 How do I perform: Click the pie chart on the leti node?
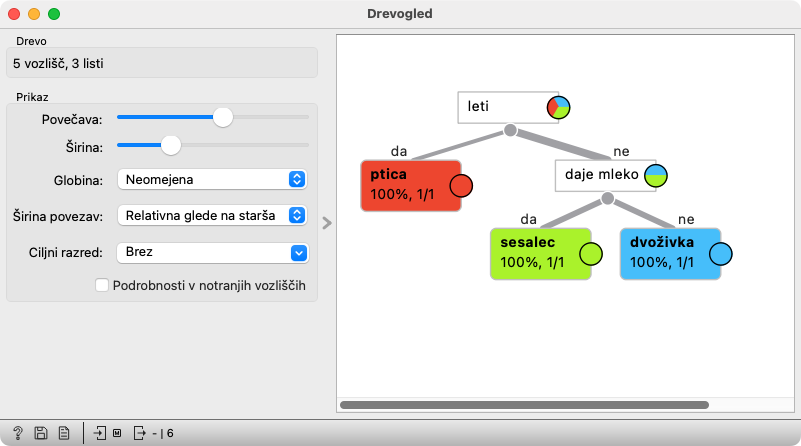(558, 108)
